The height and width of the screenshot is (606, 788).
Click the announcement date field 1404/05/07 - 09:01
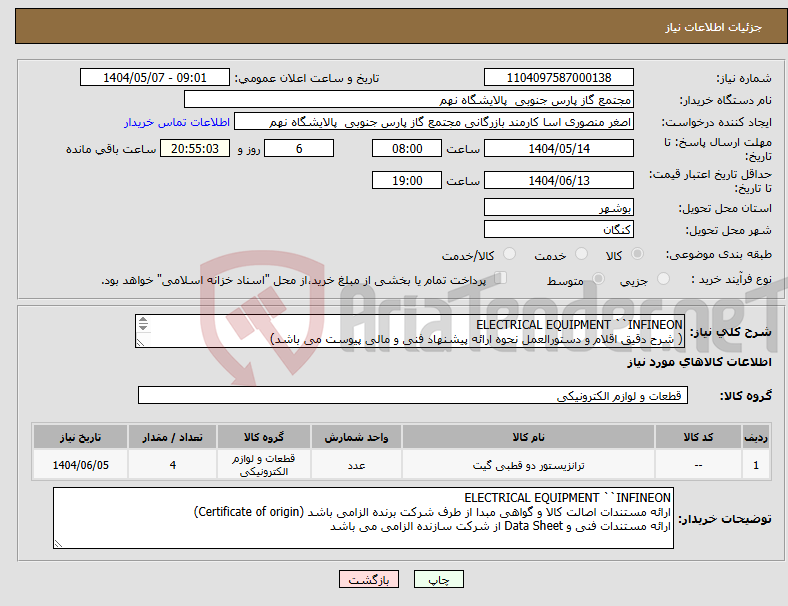click(x=155, y=78)
